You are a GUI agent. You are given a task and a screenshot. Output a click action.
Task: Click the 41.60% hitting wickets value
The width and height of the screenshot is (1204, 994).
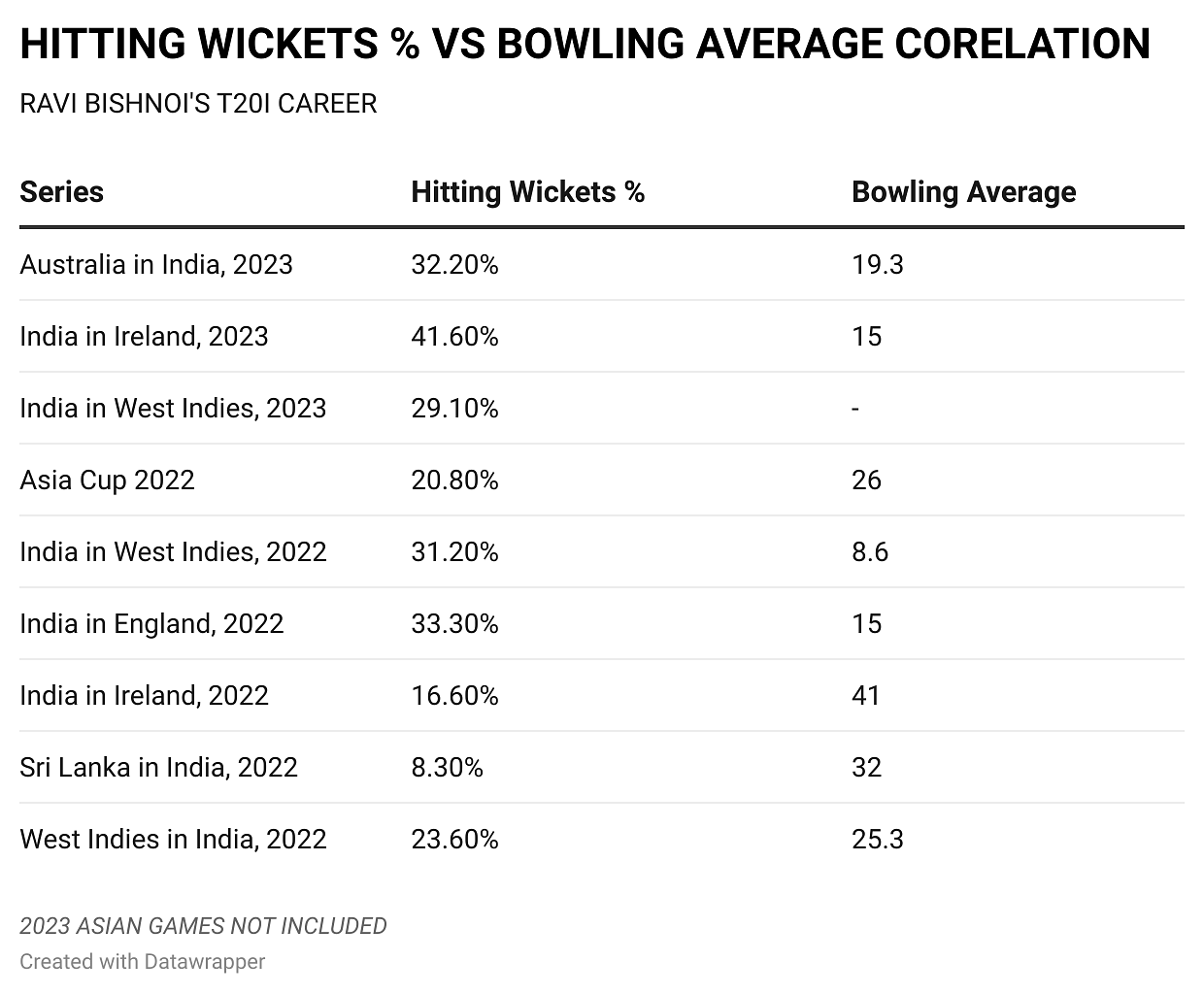point(454,337)
